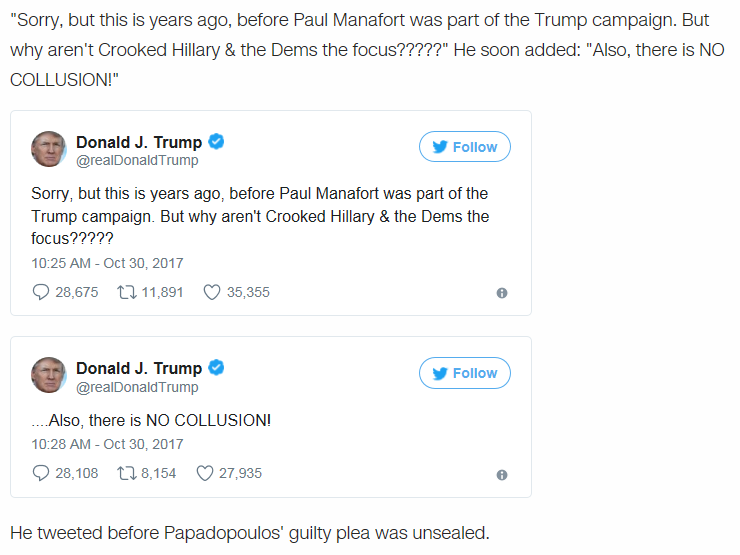Open info icon on second tweet
Viewport: 740px width, 555px height.
pos(502,474)
